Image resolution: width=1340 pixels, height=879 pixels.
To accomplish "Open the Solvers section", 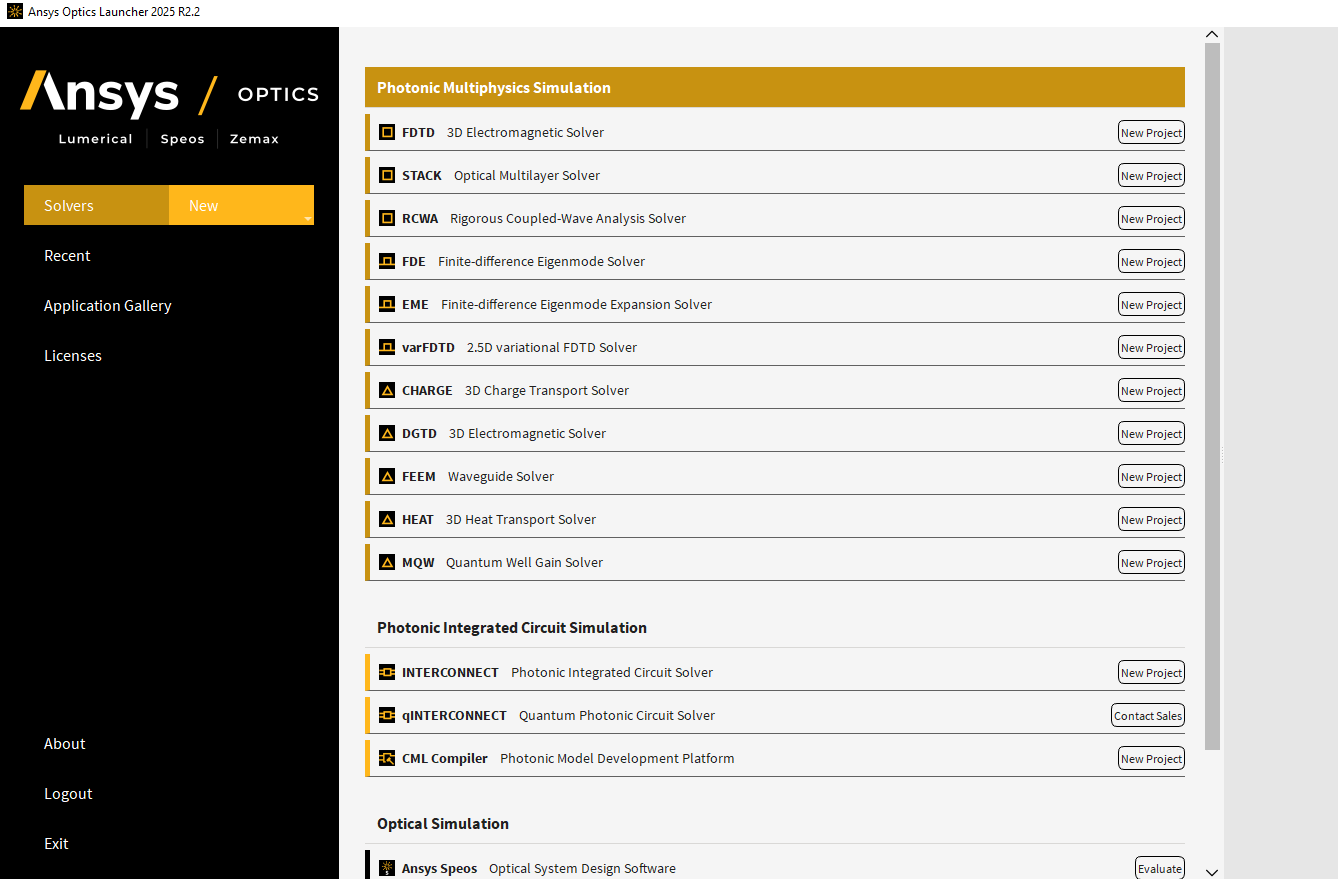I will [x=97, y=205].
